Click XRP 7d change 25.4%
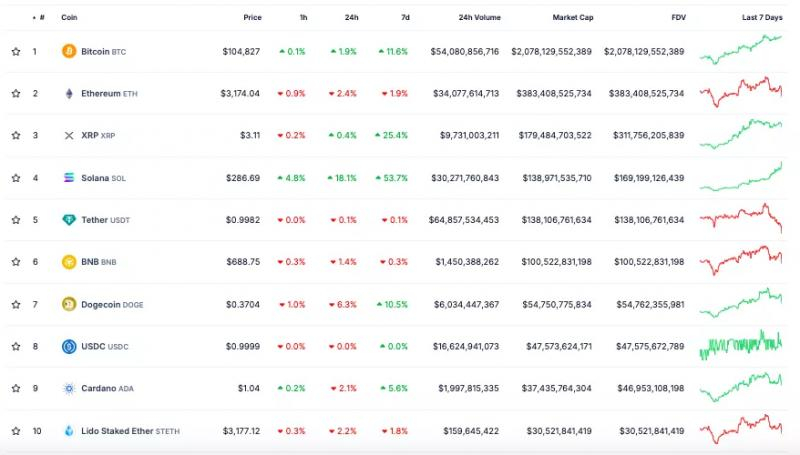This screenshot has height=455, width=800. (x=391, y=135)
